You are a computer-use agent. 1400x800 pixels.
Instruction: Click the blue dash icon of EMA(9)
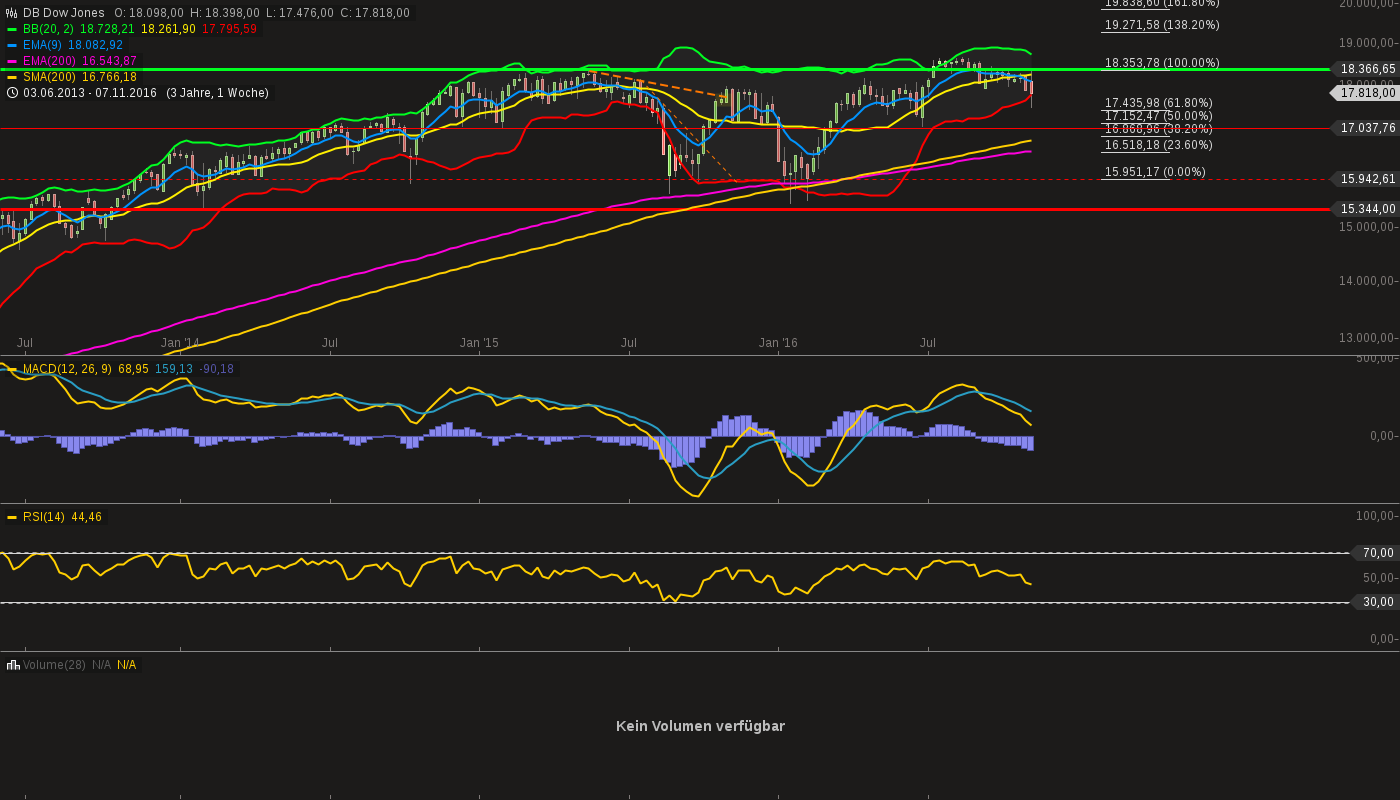pyautogui.click(x=11, y=45)
